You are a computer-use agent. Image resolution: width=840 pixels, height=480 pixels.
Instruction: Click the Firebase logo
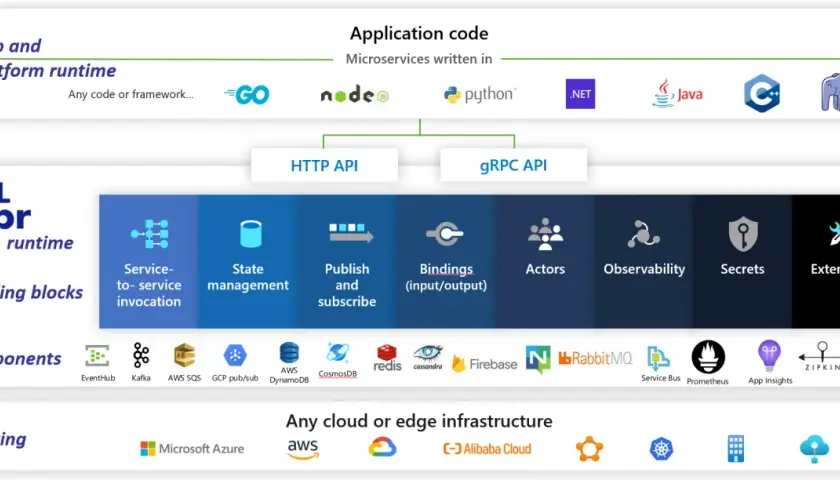point(484,364)
